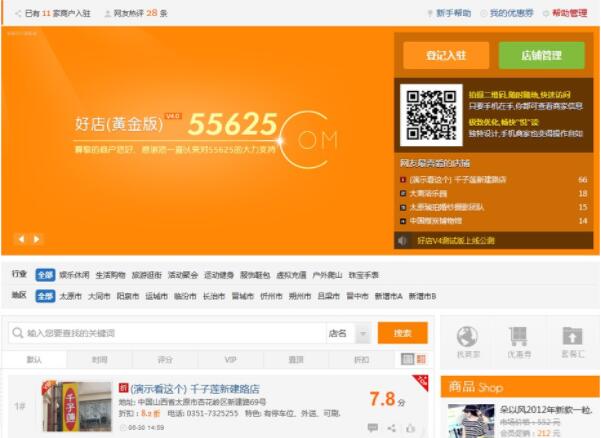Click the QR code image

tap(431, 115)
